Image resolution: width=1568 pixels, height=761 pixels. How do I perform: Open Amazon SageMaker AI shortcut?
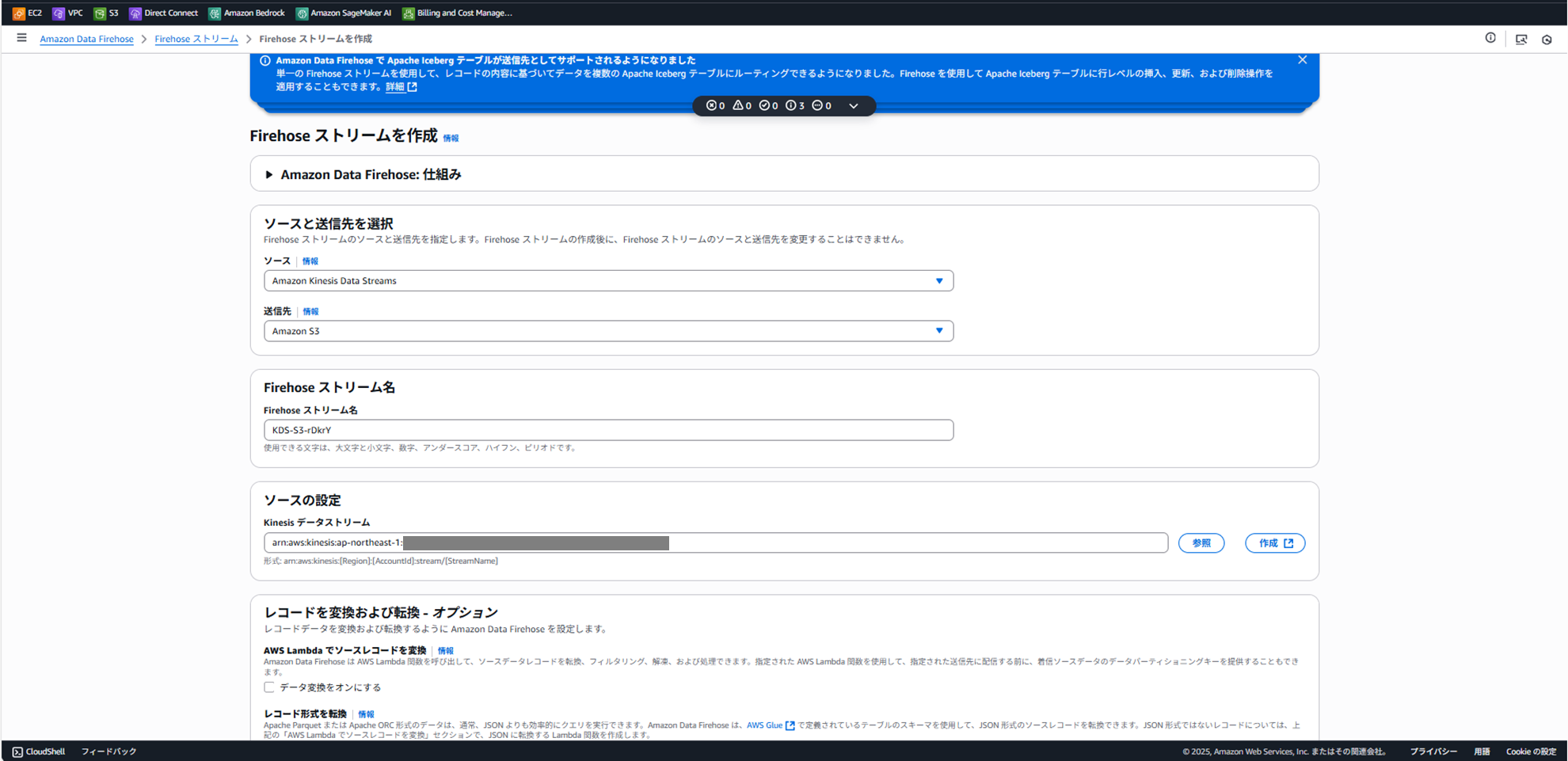(x=344, y=13)
